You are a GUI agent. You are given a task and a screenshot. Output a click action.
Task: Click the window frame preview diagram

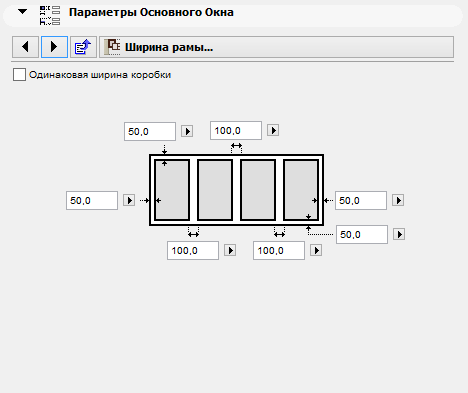coord(237,190)
